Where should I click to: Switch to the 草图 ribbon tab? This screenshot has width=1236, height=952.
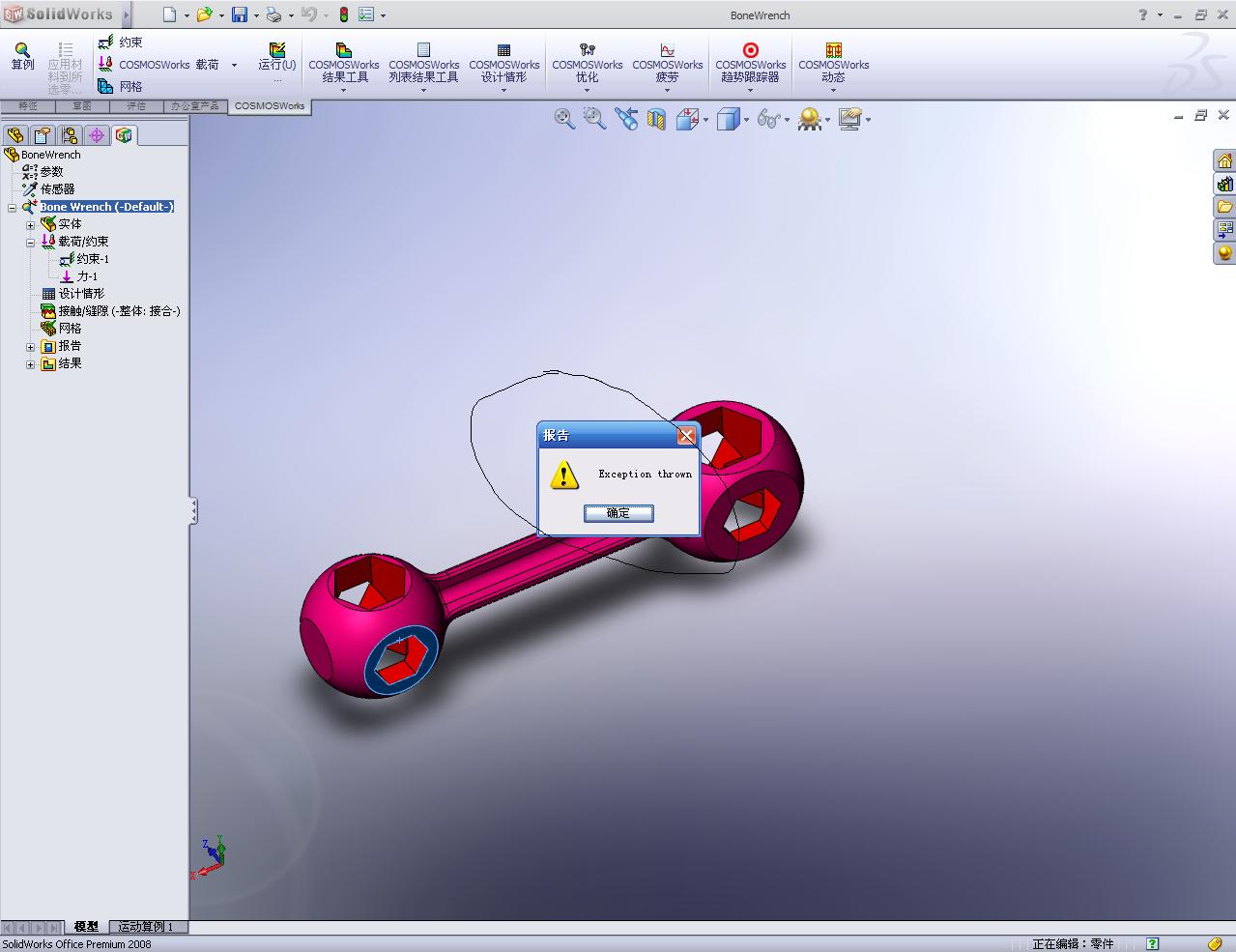tap(81, 106)
